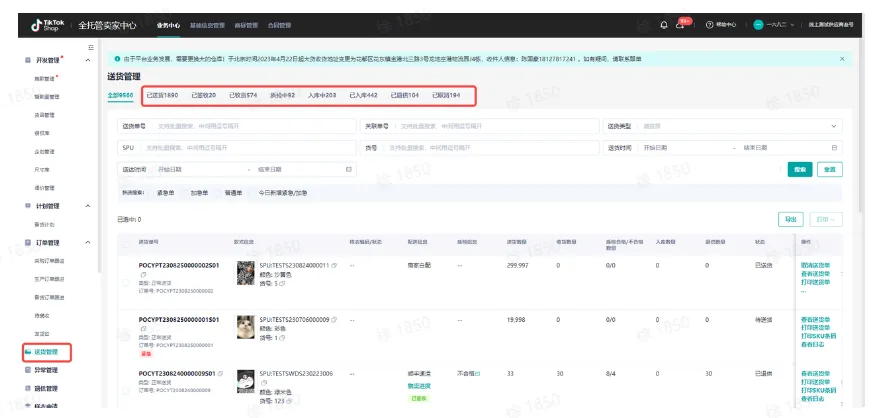Check the 今日新增紧急/加急 quick filter
This screenshot has height=418, width=873.
click(x=252, y=193)
